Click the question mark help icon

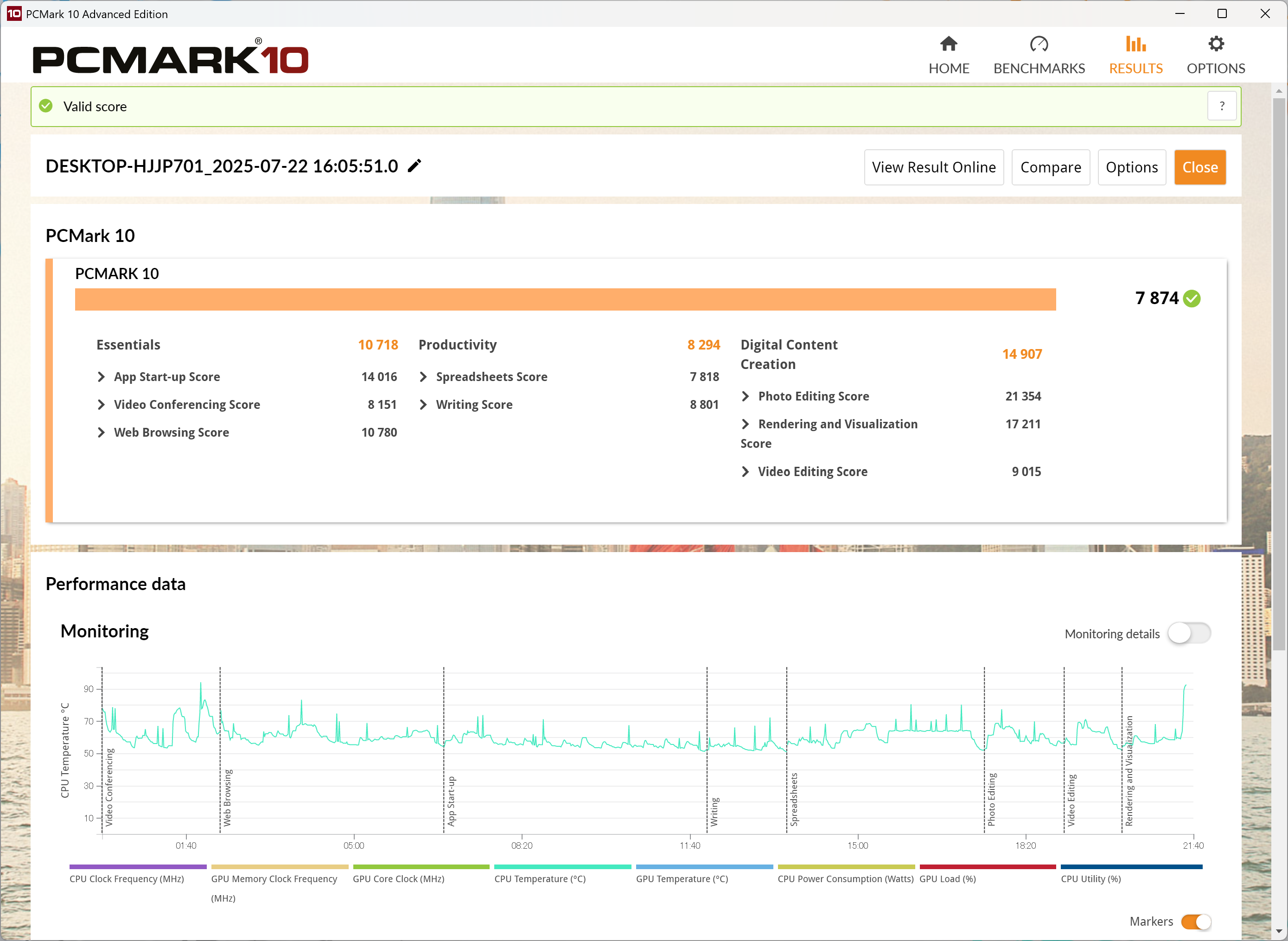tap(1221, 106)
